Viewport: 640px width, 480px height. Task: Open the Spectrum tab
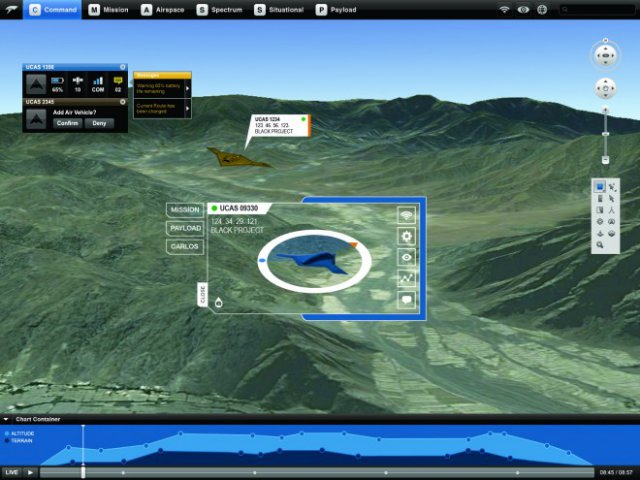point(223,10)
